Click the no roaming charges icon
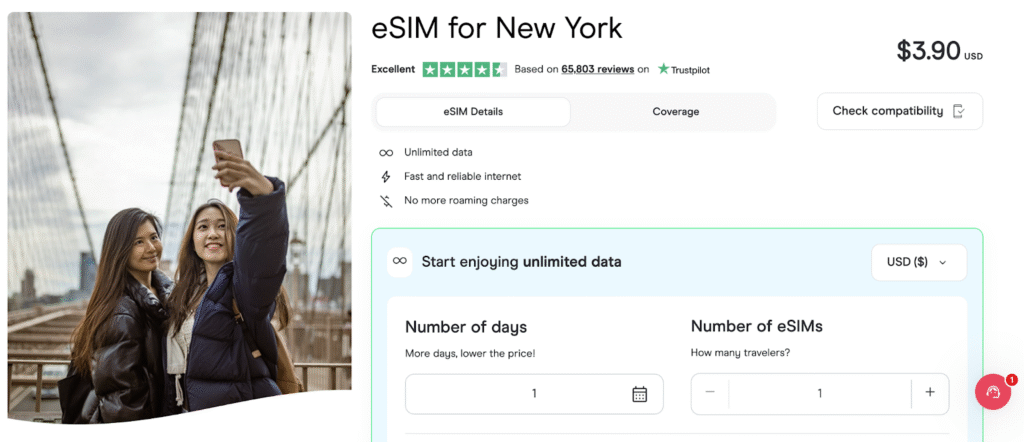 [386, 201]
